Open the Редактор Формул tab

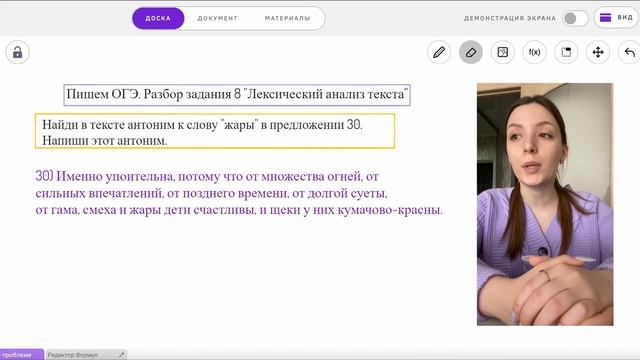tap(86, 355)
